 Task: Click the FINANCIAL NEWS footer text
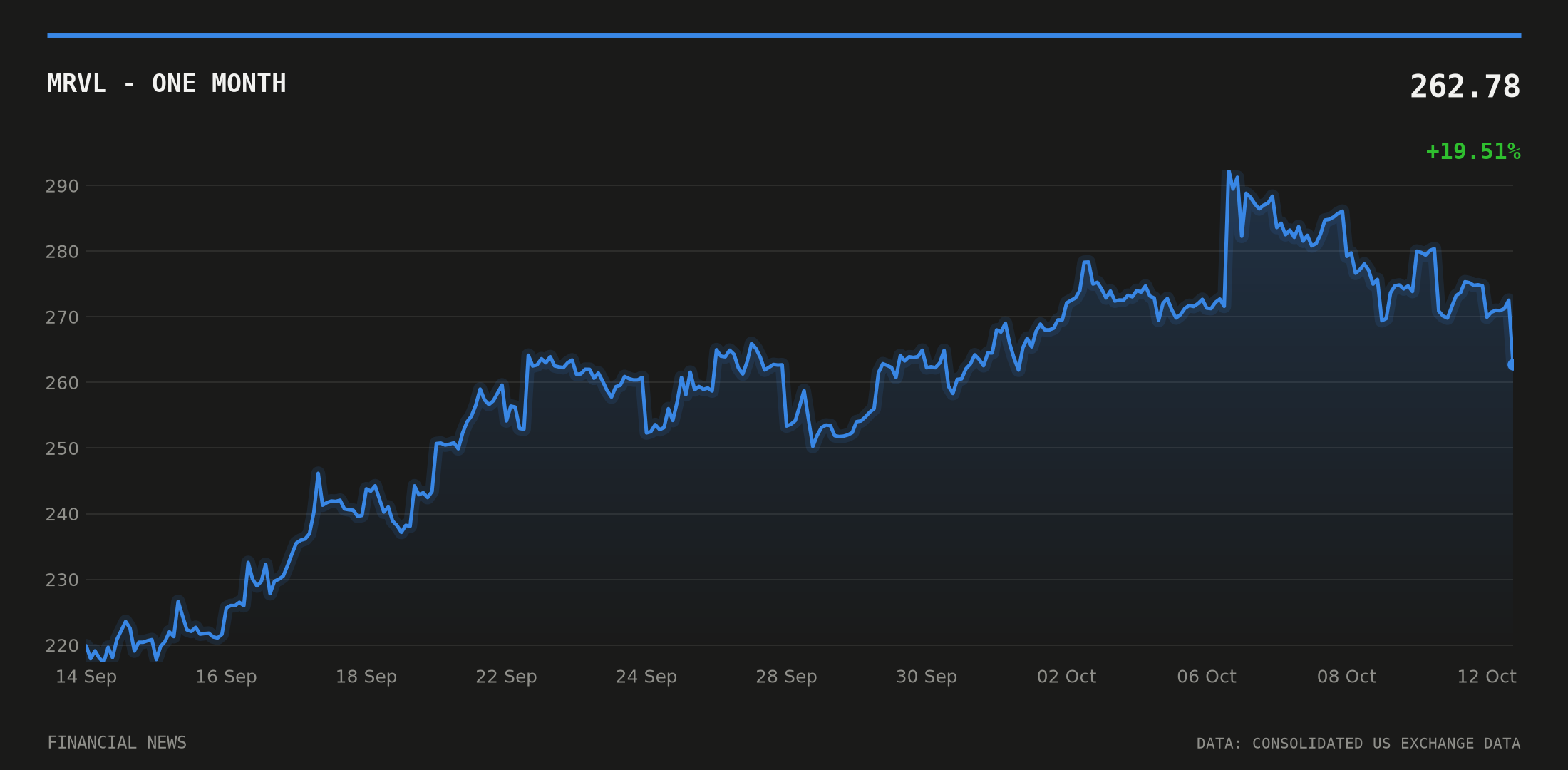click(117, 743)
